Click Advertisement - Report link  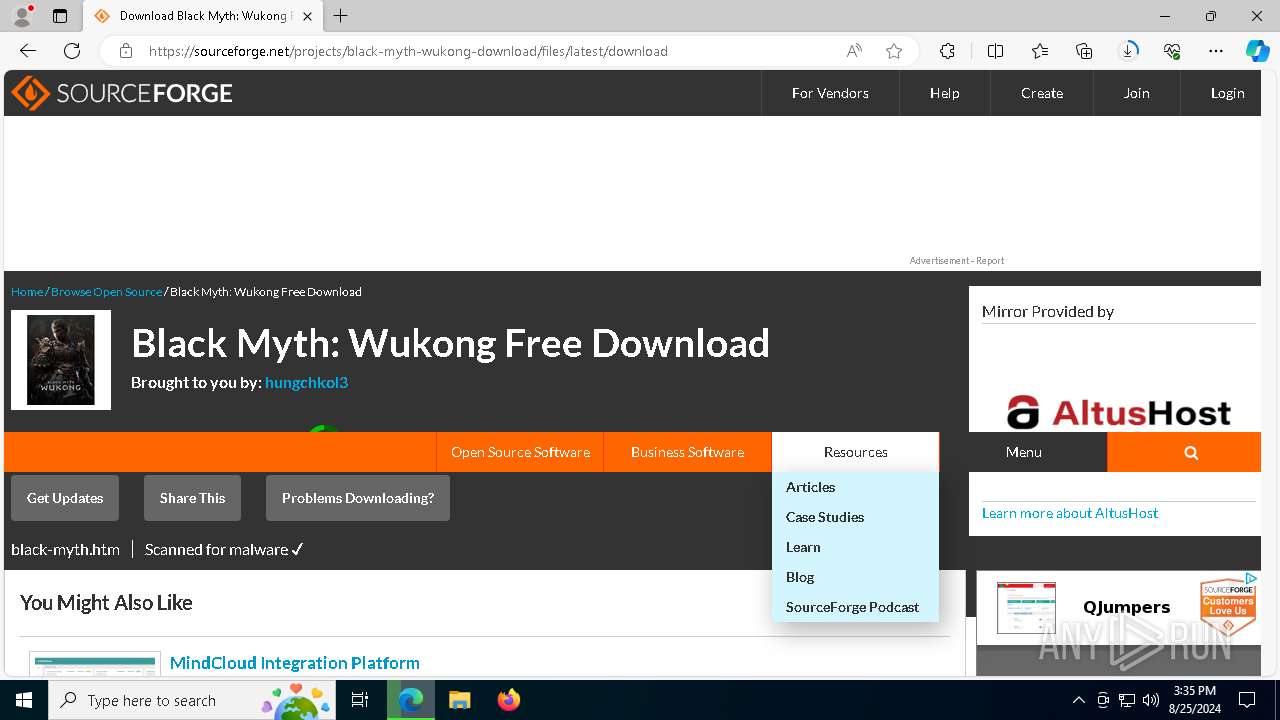pyautogui.click(x=956, y=261)
